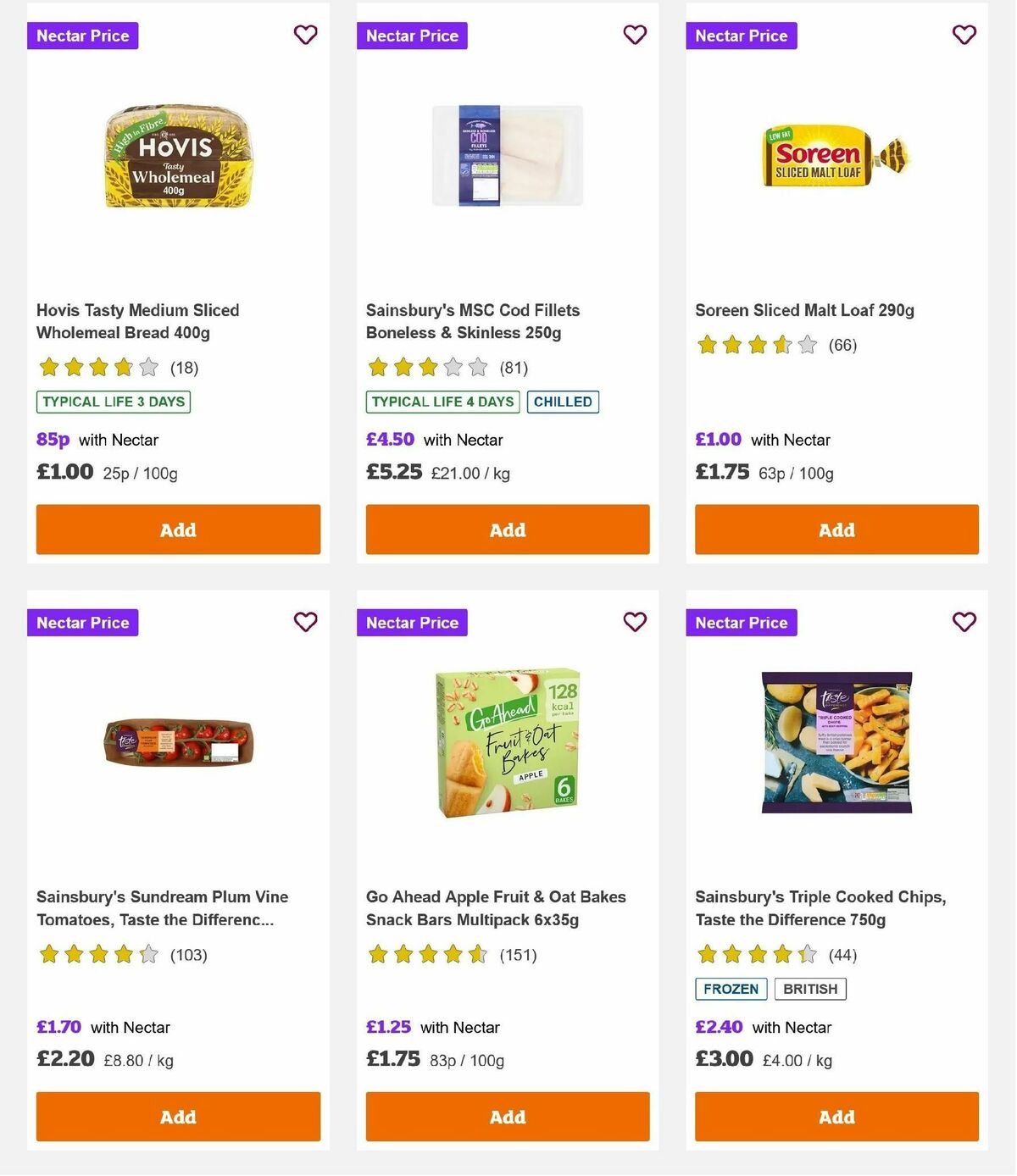The height and width of the screenshot is (1176, 1017).
Task: Add Hovis Tasty Wholemeal Bread to basket
Action: 178,529
